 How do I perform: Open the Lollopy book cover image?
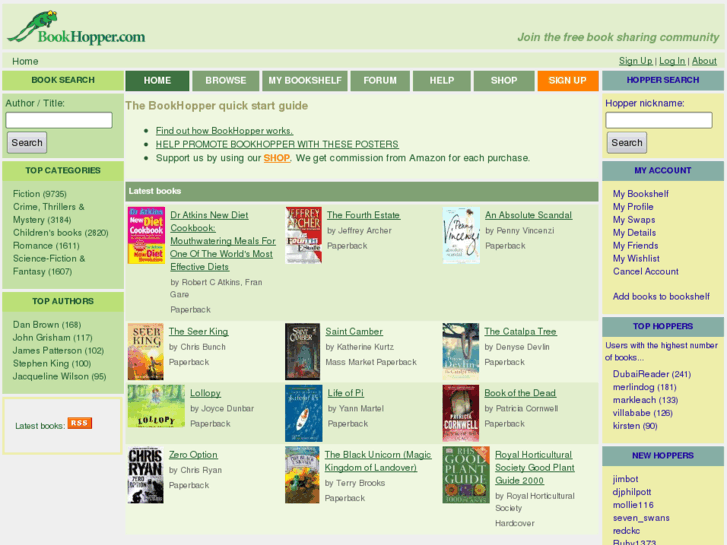(x=156, y=406)
